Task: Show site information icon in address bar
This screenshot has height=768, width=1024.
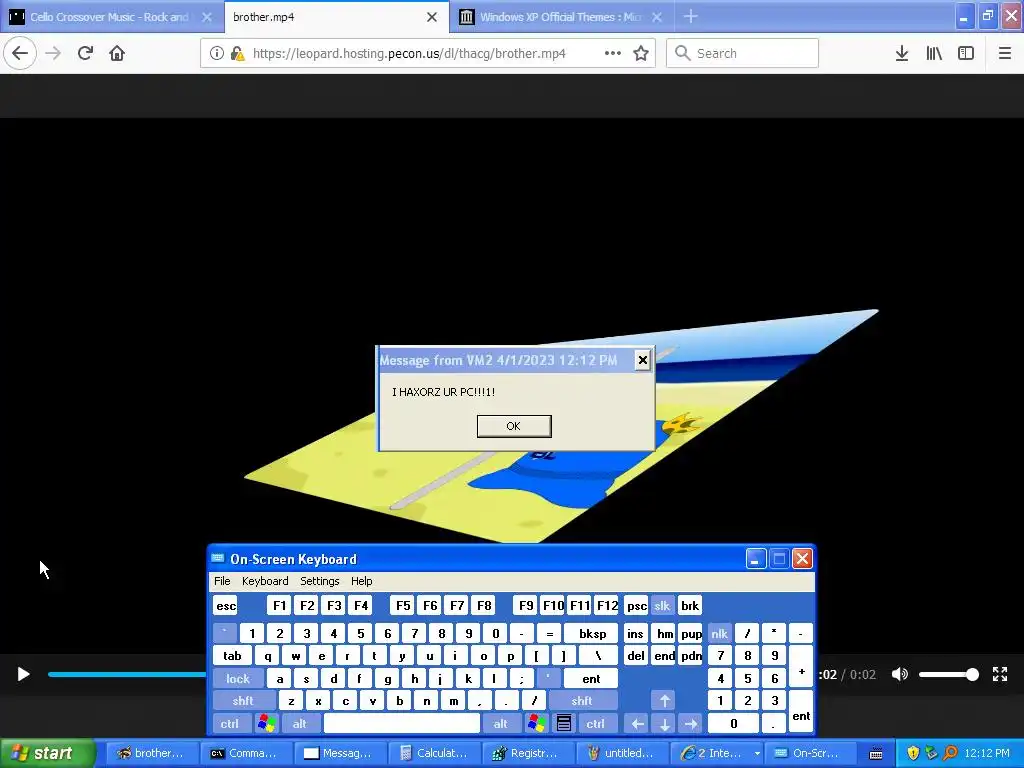Action: pyautogui.click(x=217, y=54)
